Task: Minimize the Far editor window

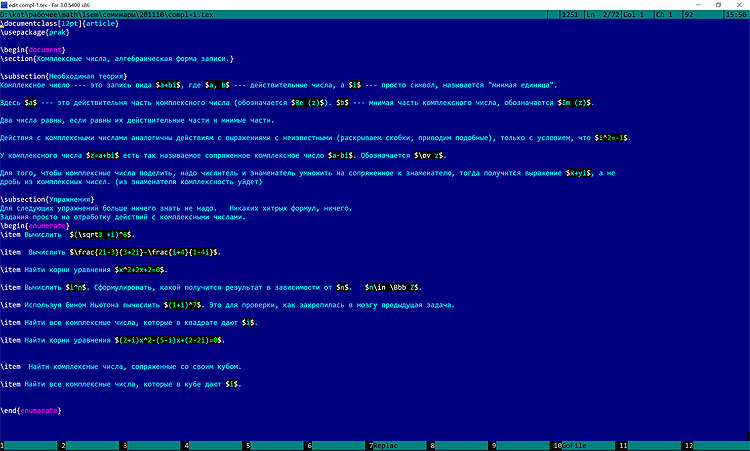Action: coord(685,5)
